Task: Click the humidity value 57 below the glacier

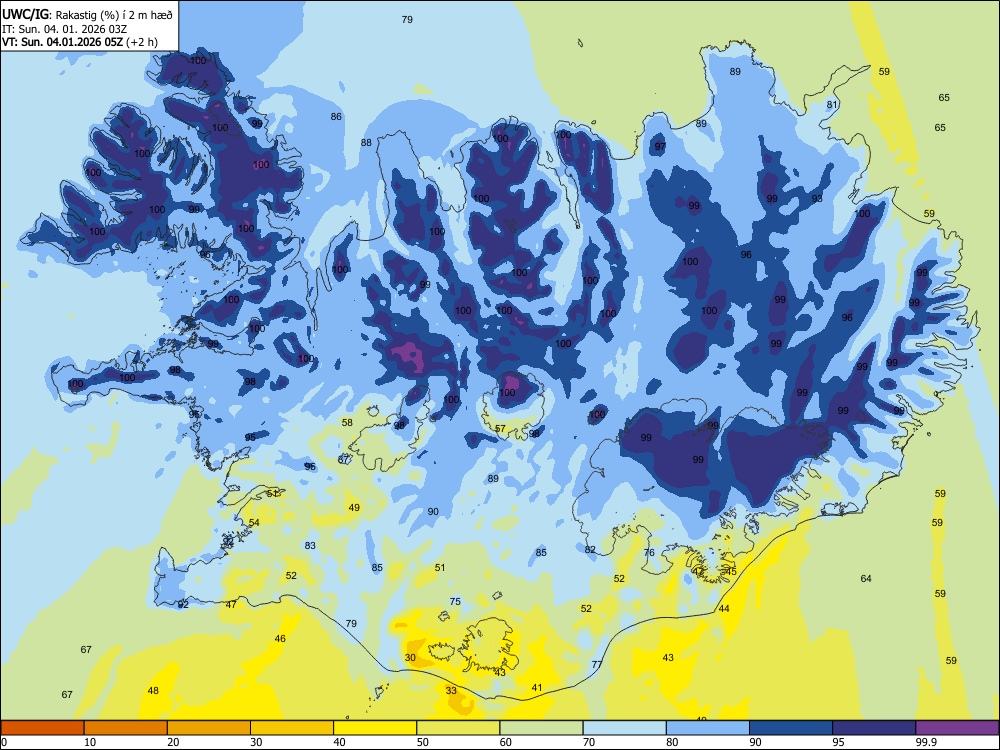Action: [x=500, y=429]
